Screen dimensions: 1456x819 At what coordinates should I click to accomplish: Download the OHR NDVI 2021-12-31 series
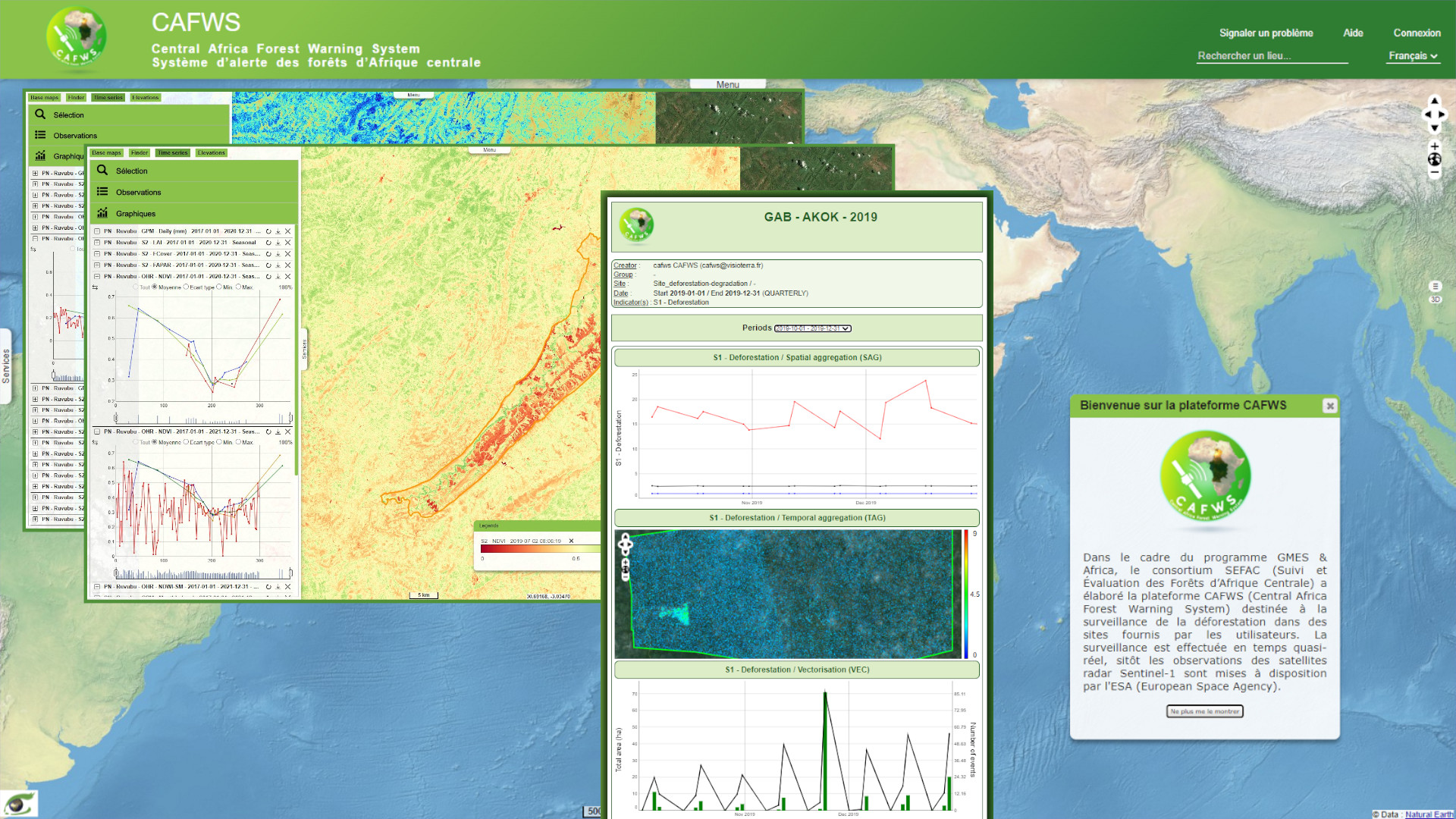click(x=278, y=431)
